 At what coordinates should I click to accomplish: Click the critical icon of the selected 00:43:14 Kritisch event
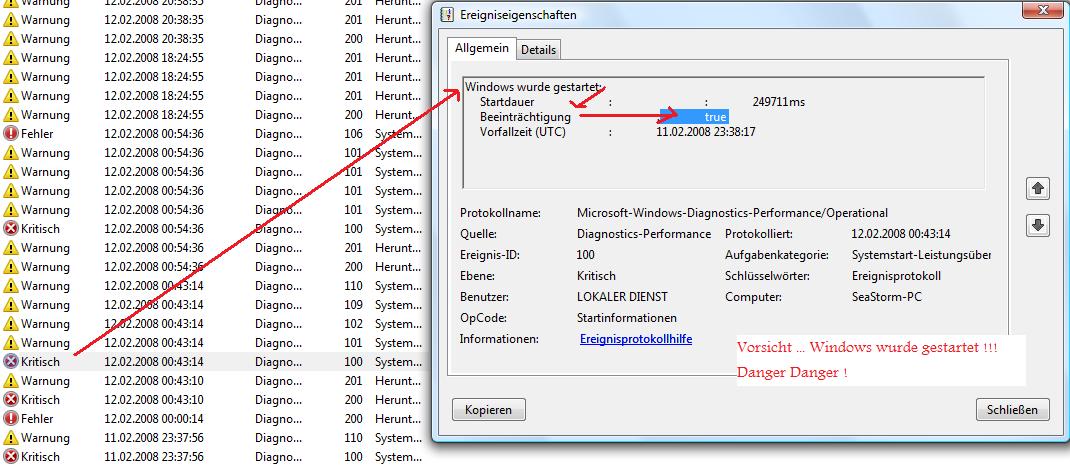pyautogui.click(x=10, y=362)
